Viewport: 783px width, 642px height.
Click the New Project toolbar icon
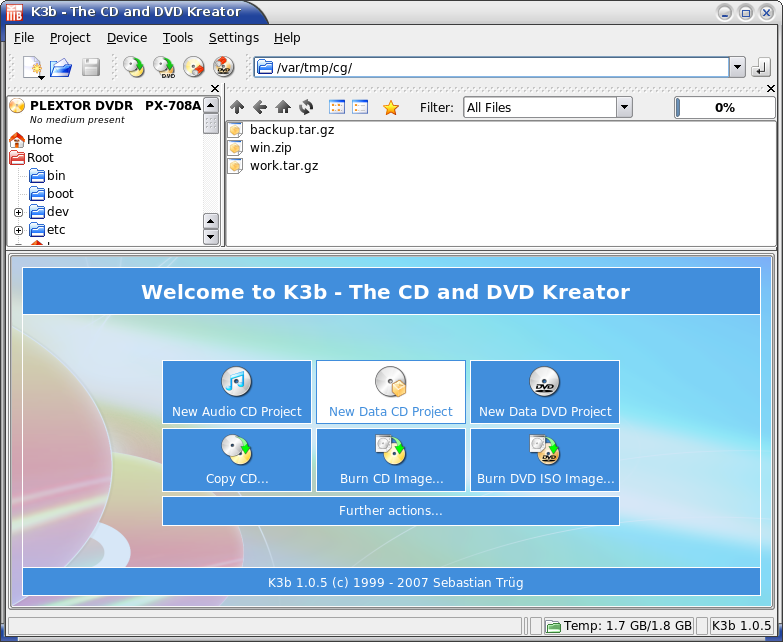pyautogui.click(x=33, y=67)
